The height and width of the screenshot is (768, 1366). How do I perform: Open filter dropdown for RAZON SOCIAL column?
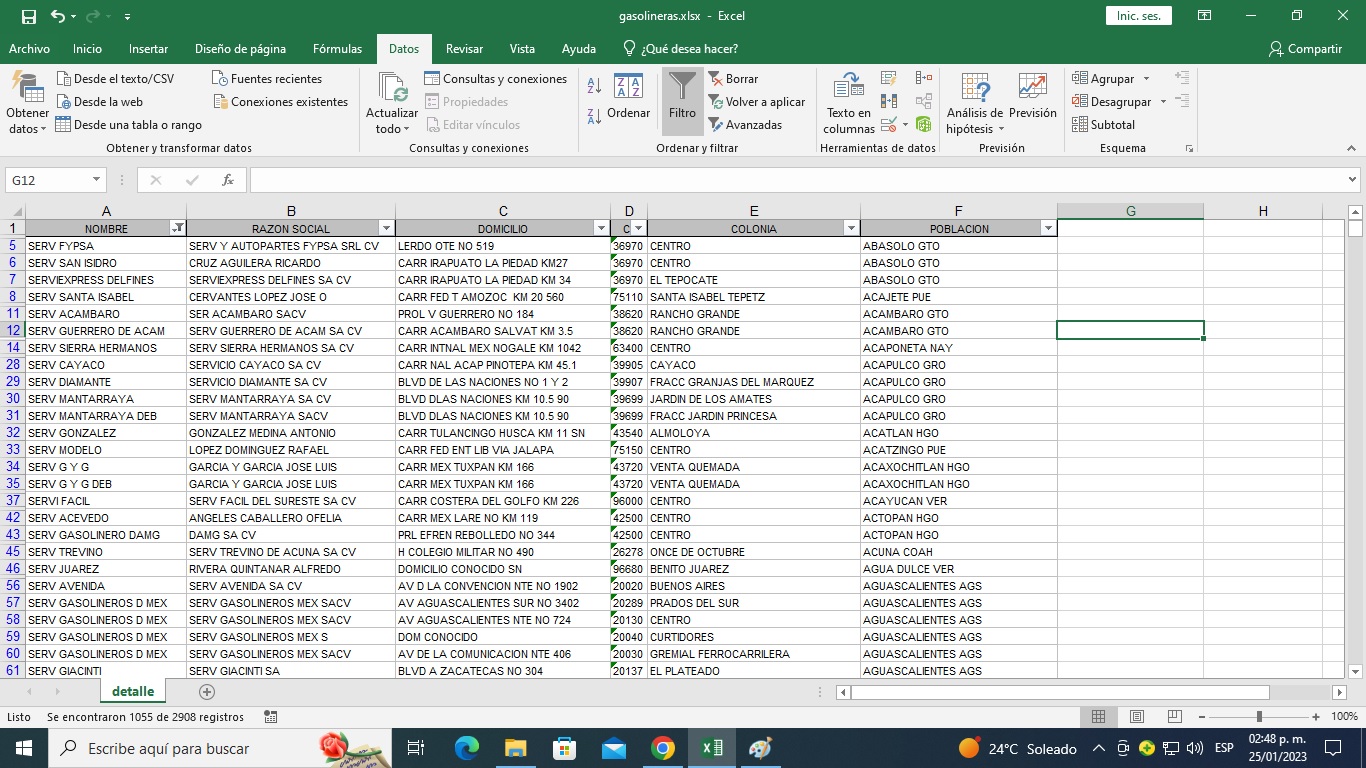[x=386, y=229]
